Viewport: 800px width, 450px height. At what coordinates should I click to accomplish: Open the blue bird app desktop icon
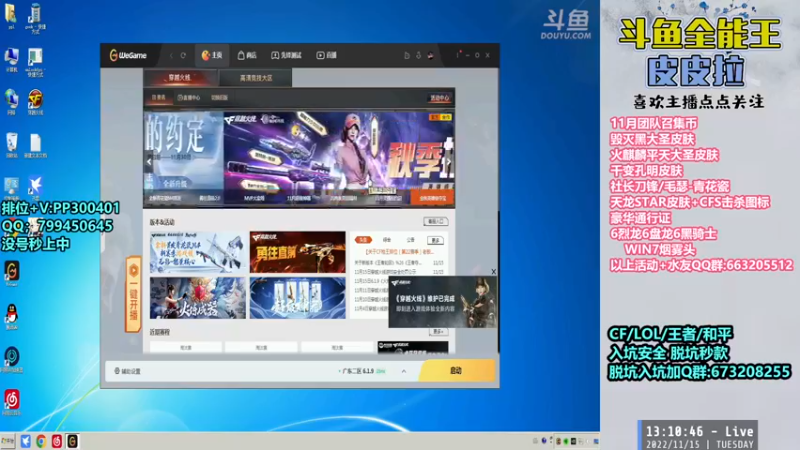(35, 187)
